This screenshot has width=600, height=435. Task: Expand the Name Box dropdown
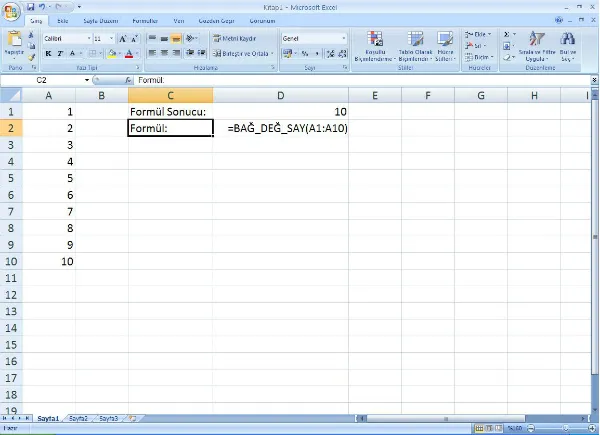[x=87, y=79]
